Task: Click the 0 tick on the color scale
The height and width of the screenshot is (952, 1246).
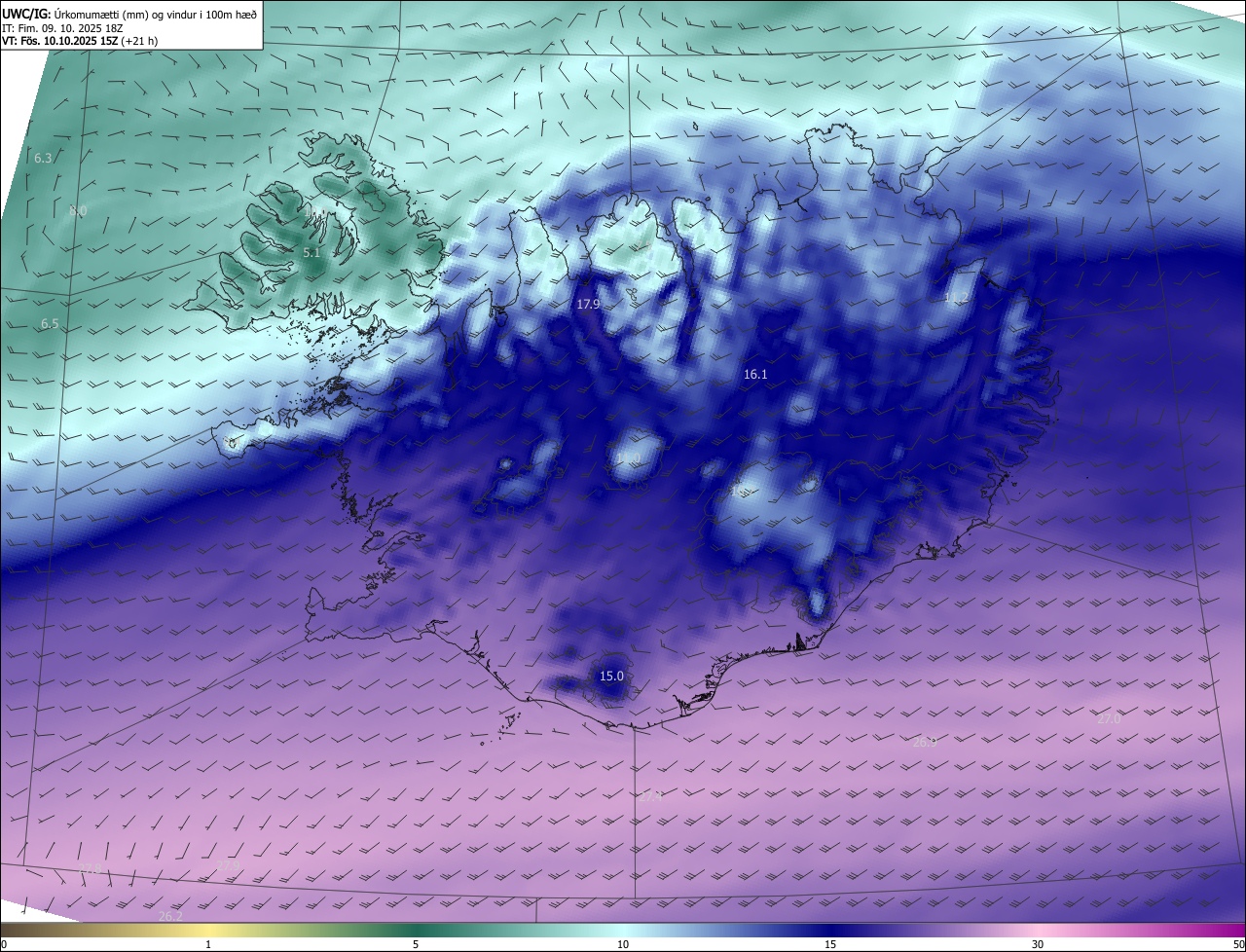Action: tap(4, 944)
